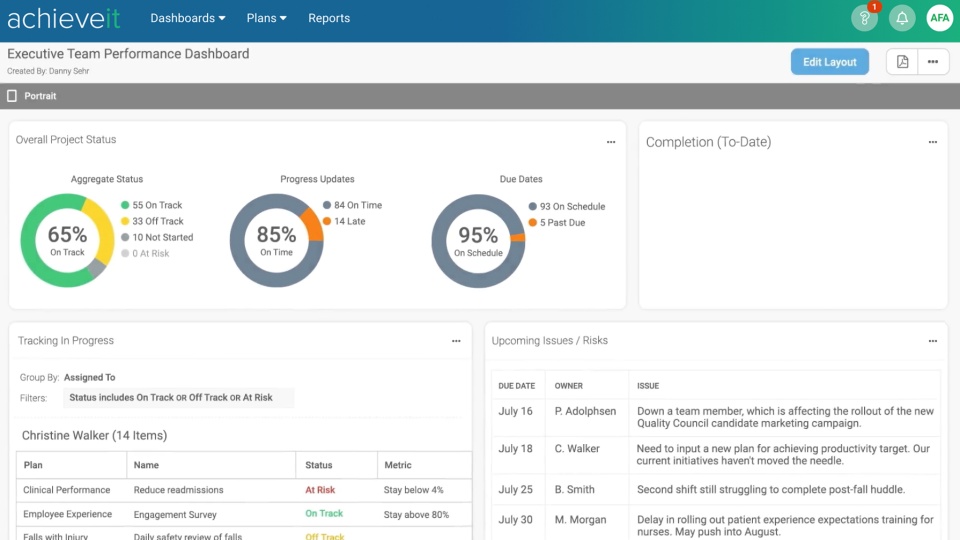This screenshot has height=540, width=960.
Task: Export dashboard using the PDF icon
Action: click(x=902, y=62)
